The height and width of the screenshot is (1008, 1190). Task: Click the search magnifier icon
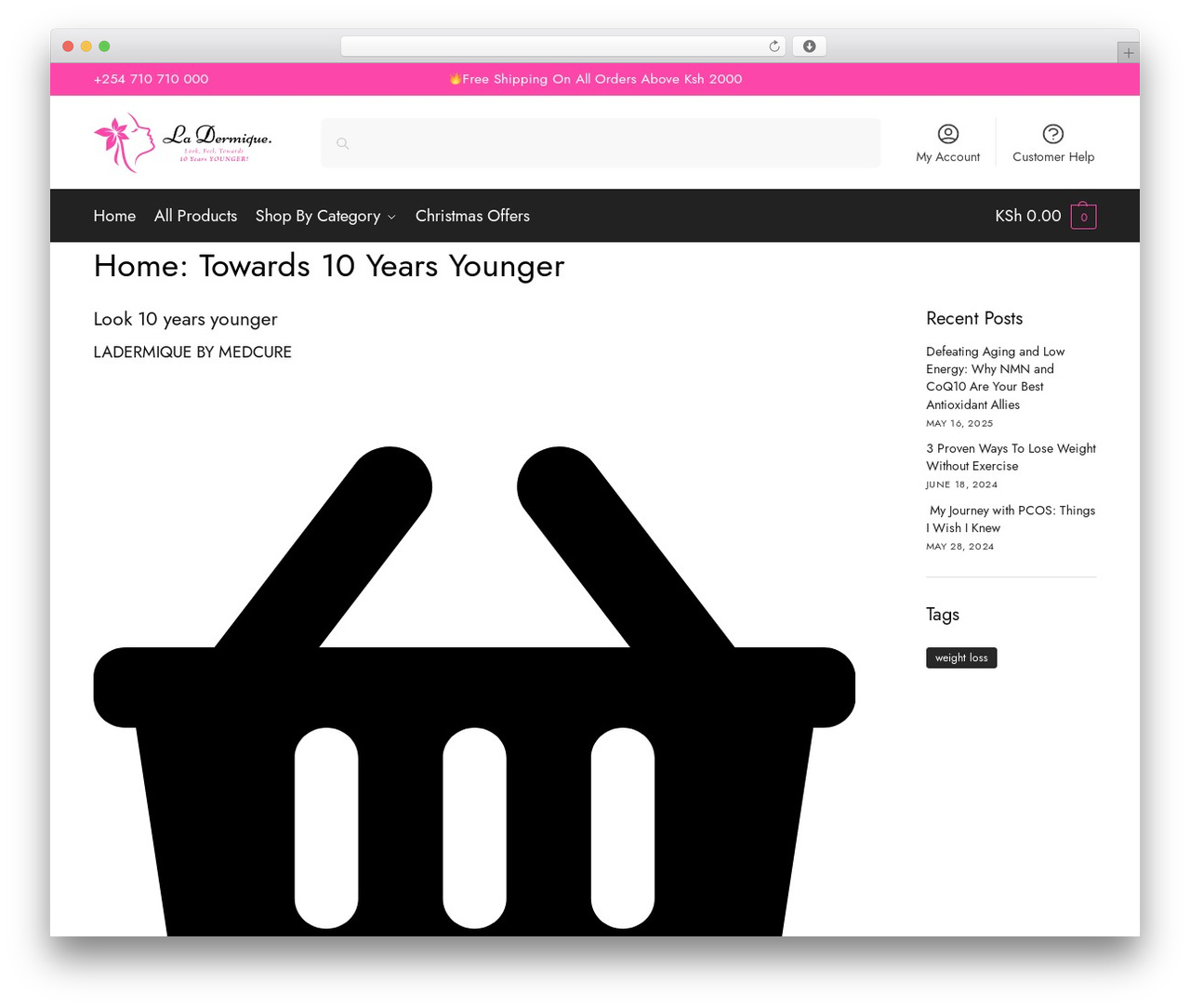pos(343,143)
